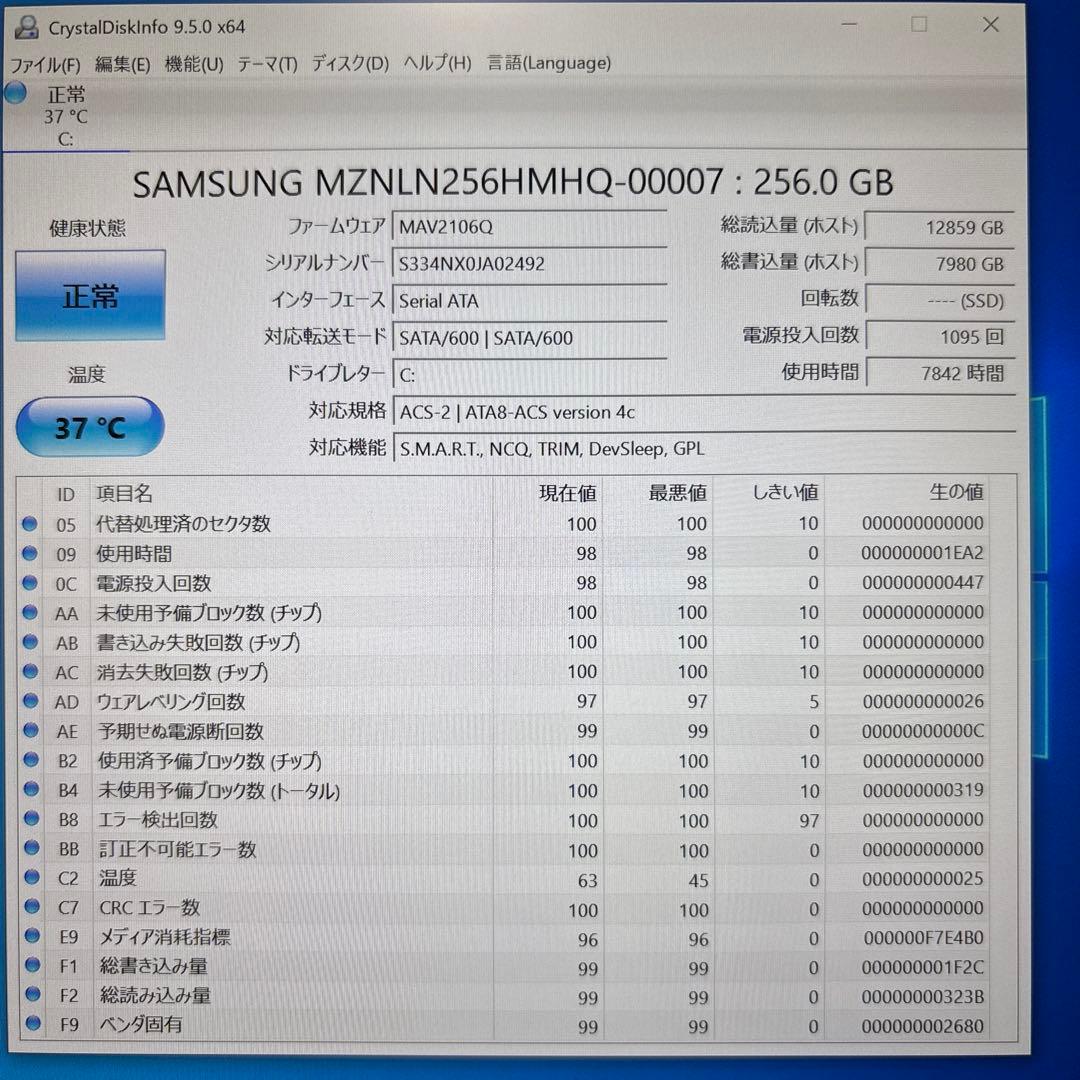Click the blue indicator next to 使用時間 attribute

31,553
